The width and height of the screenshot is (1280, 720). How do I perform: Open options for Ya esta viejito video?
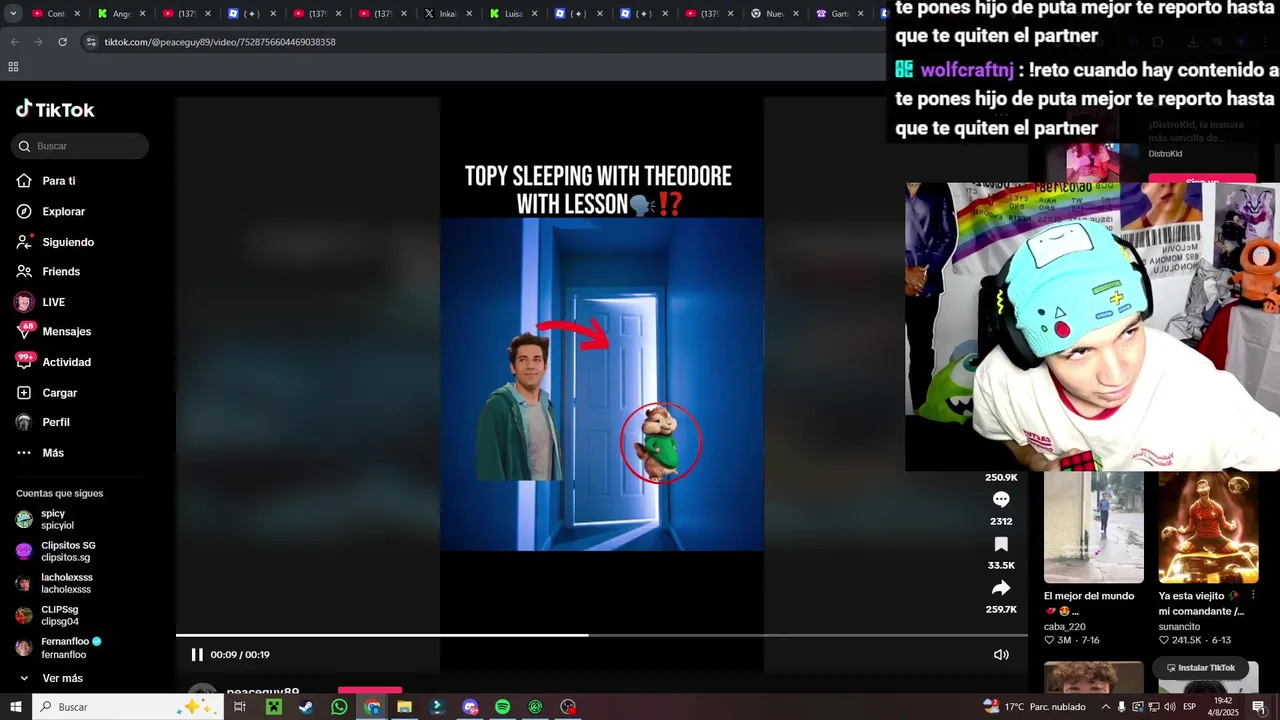(1253, 596)
